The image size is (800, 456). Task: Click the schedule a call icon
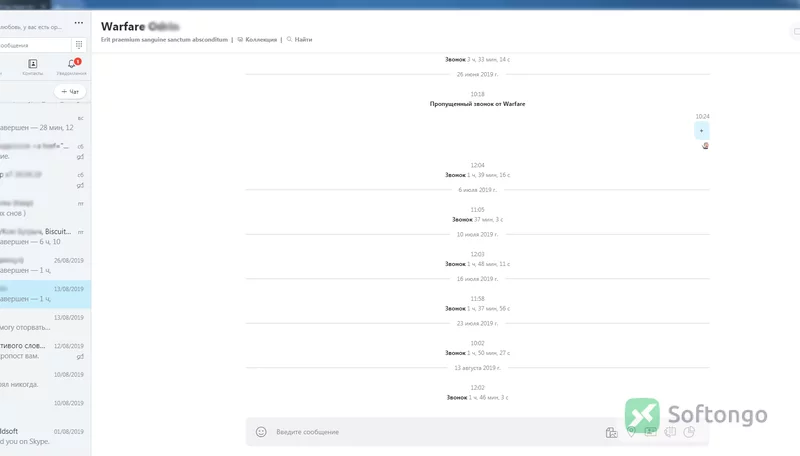point(670,432)
